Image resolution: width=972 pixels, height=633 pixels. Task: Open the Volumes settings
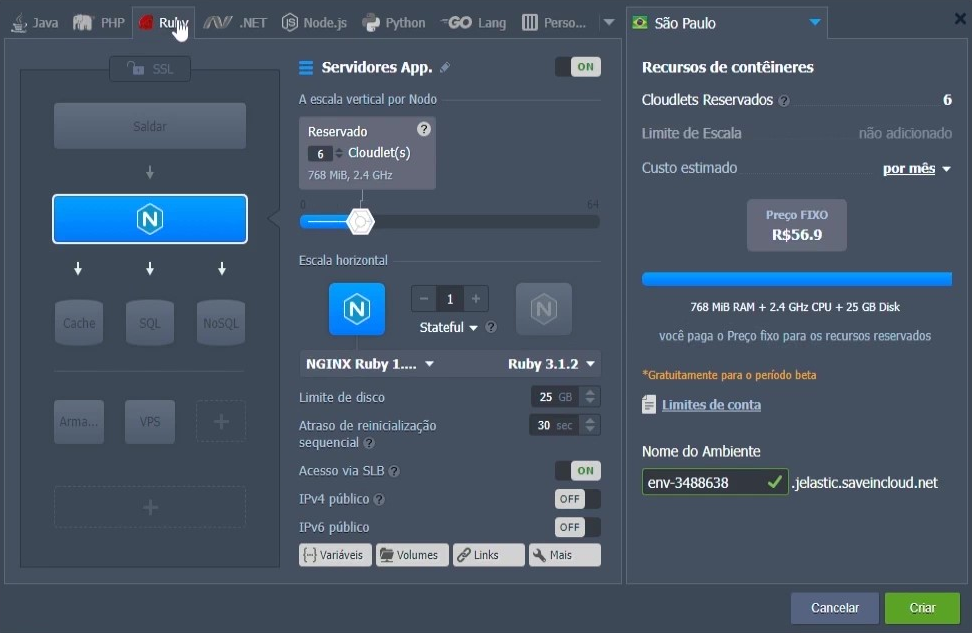[412, 555]
